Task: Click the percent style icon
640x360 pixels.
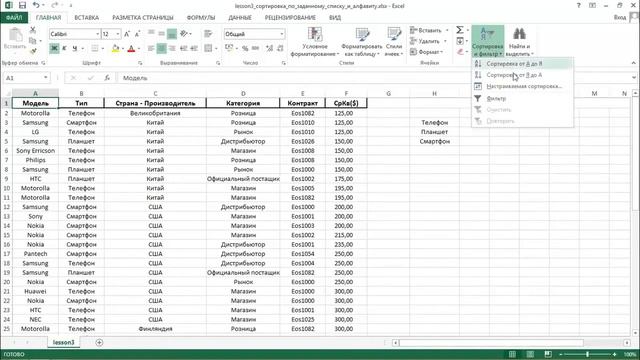Action: 245,49
